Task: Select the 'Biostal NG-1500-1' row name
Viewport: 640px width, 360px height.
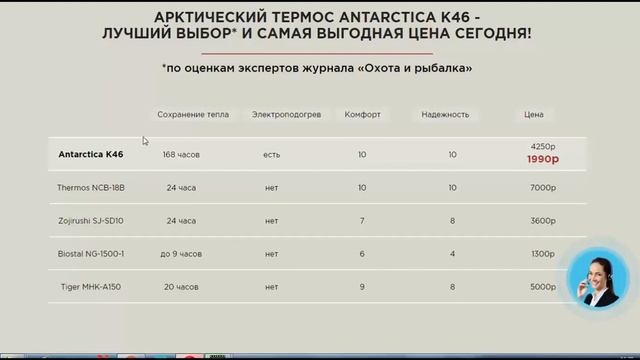Action: 91,254
